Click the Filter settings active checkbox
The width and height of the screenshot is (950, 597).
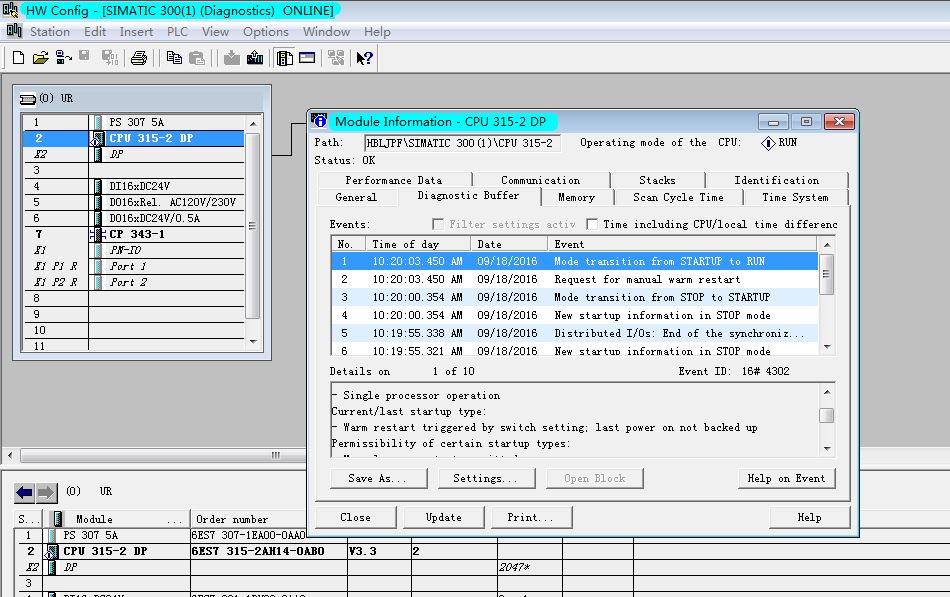[438, 224]
